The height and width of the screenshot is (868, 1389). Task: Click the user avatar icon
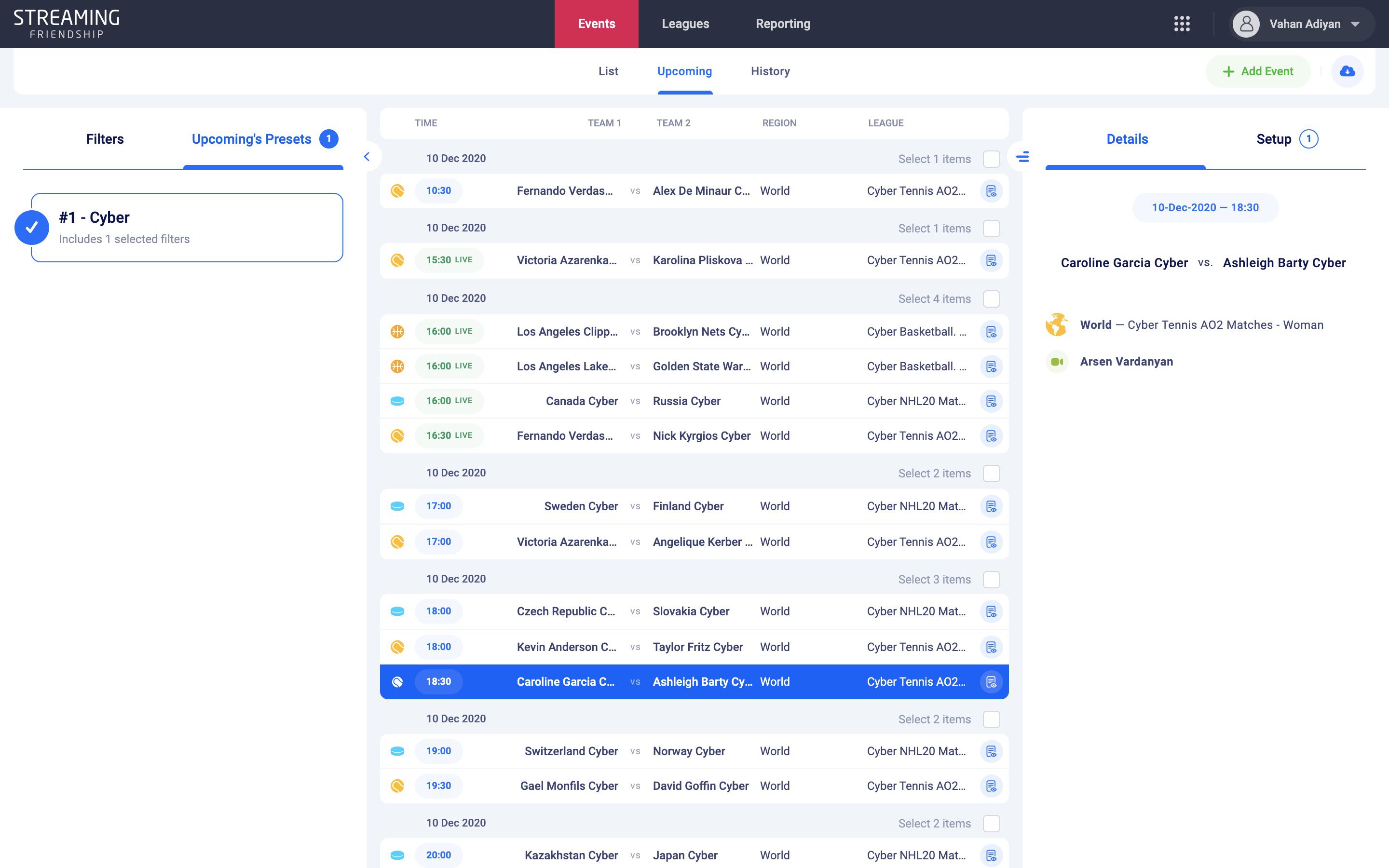1246,24
